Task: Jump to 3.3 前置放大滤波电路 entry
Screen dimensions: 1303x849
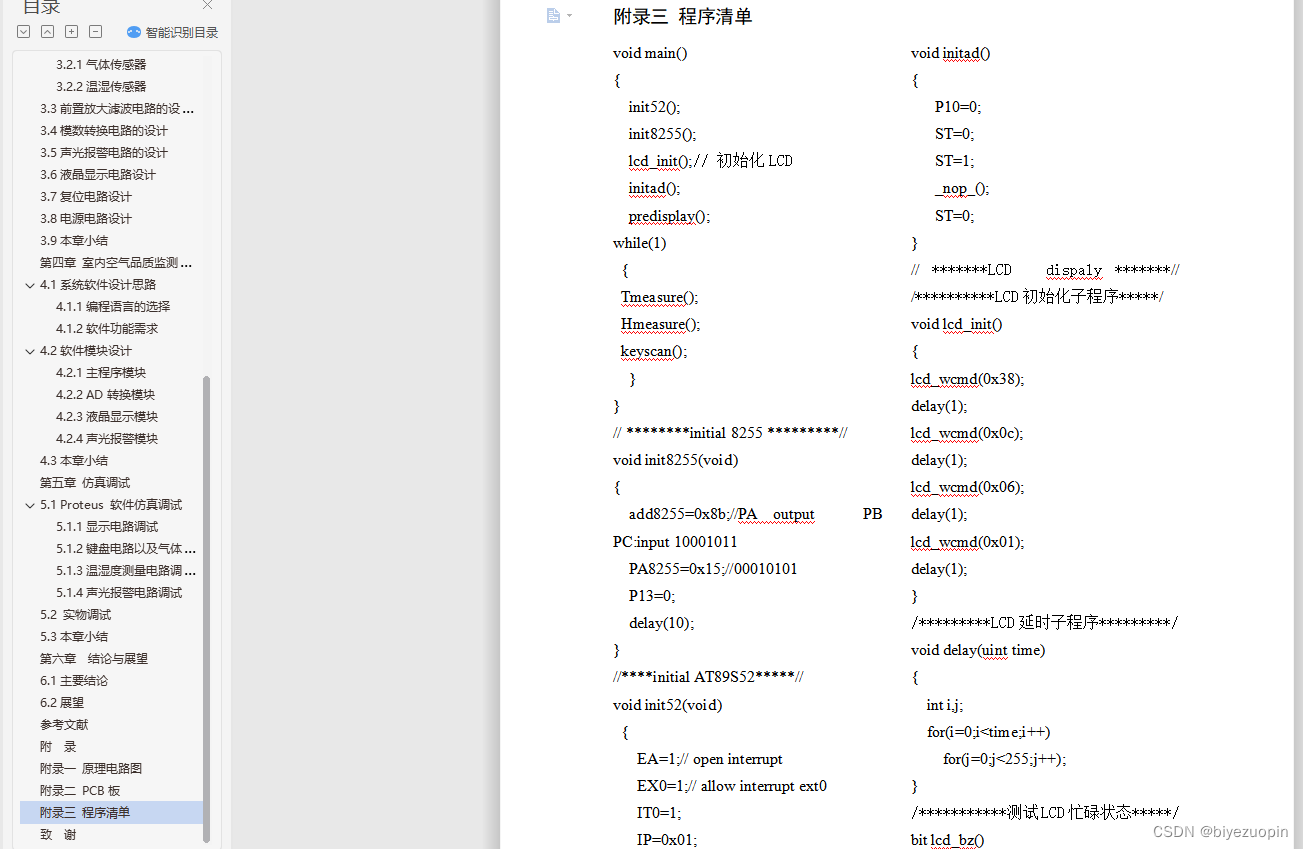Action: coord(117,109)
